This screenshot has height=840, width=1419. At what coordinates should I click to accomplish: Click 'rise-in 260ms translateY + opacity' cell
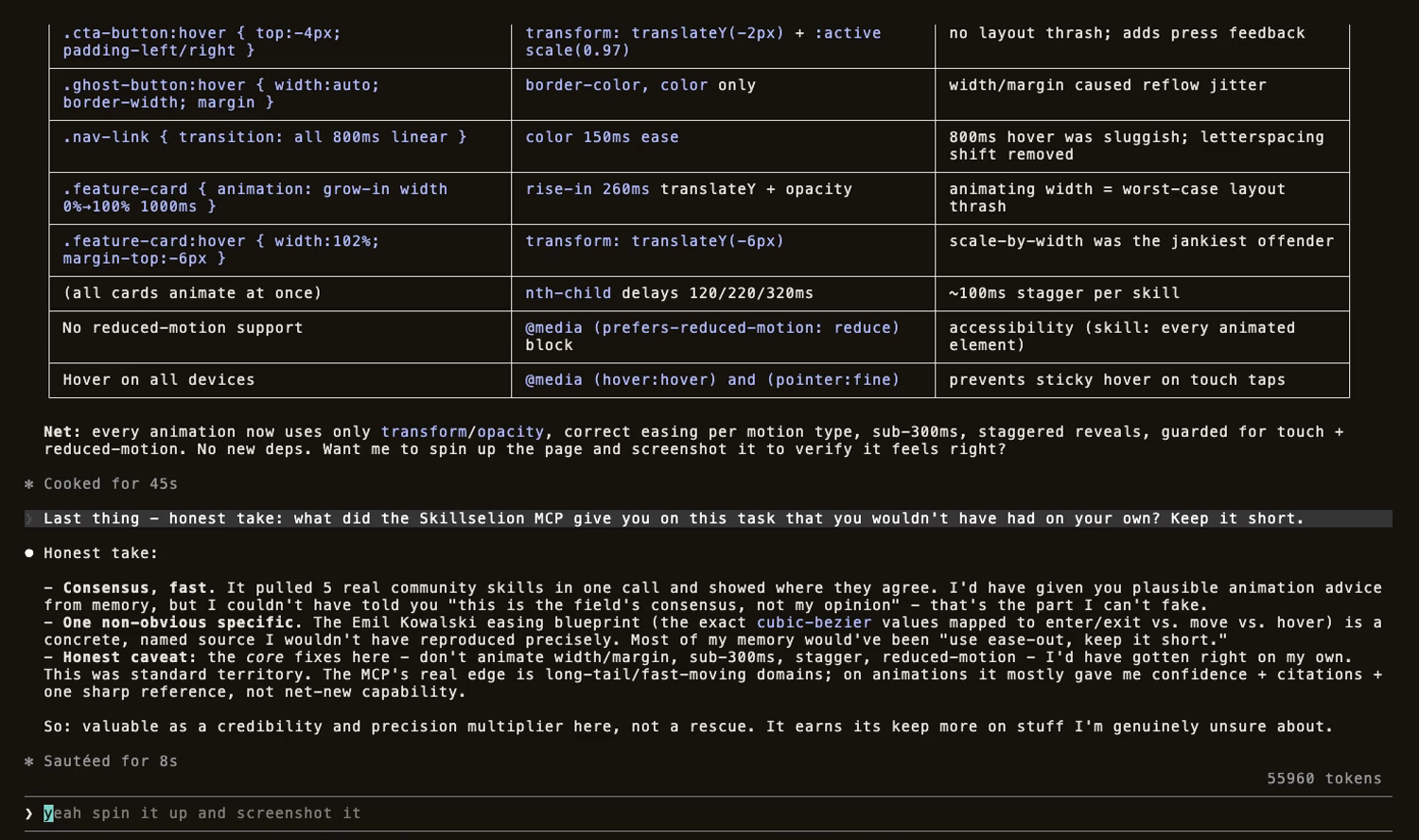point(723,199)
